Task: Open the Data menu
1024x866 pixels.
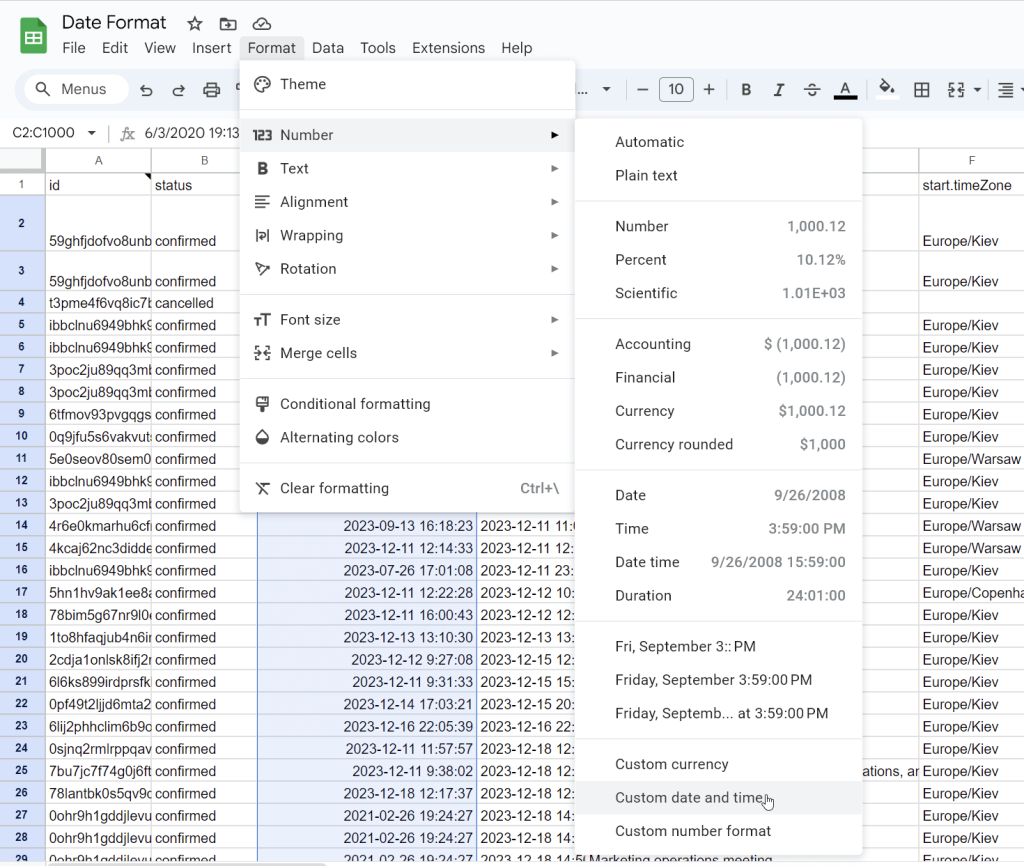Action: click(x=328, y=48)
